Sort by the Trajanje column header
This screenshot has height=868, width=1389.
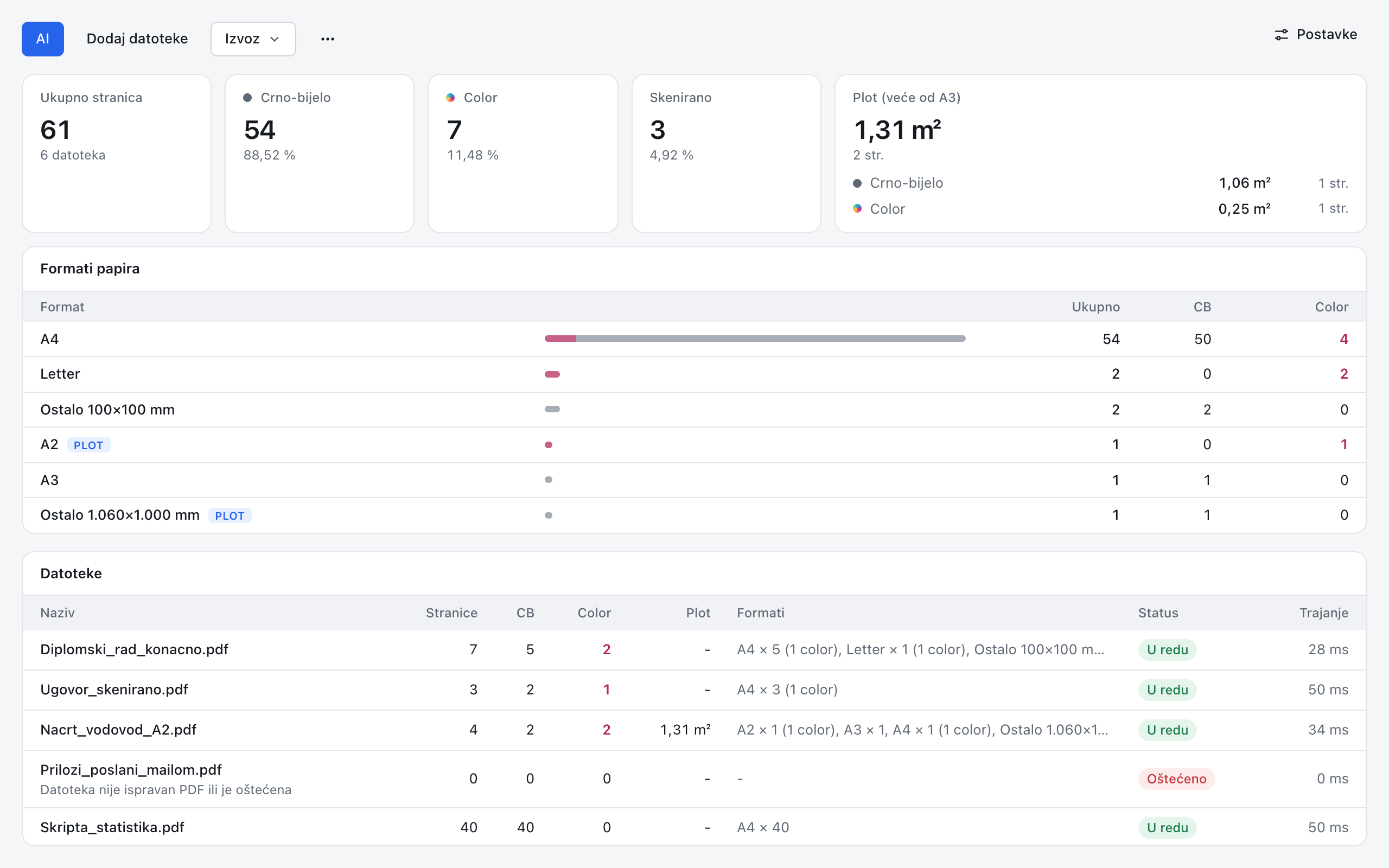tap(1323, 612)
